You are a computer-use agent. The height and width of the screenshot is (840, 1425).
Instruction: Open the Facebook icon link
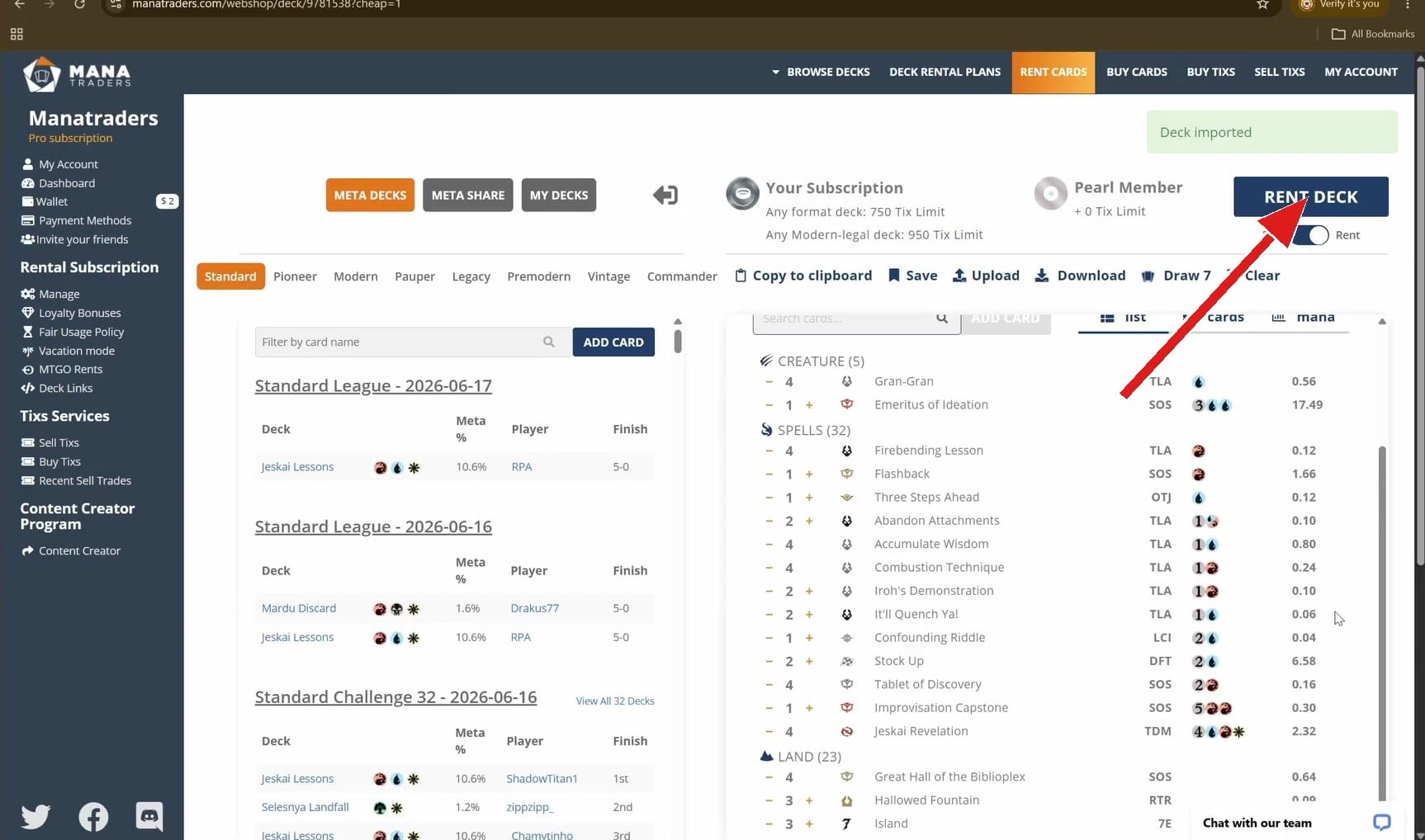pyautogui.click(x=93, y=817)
